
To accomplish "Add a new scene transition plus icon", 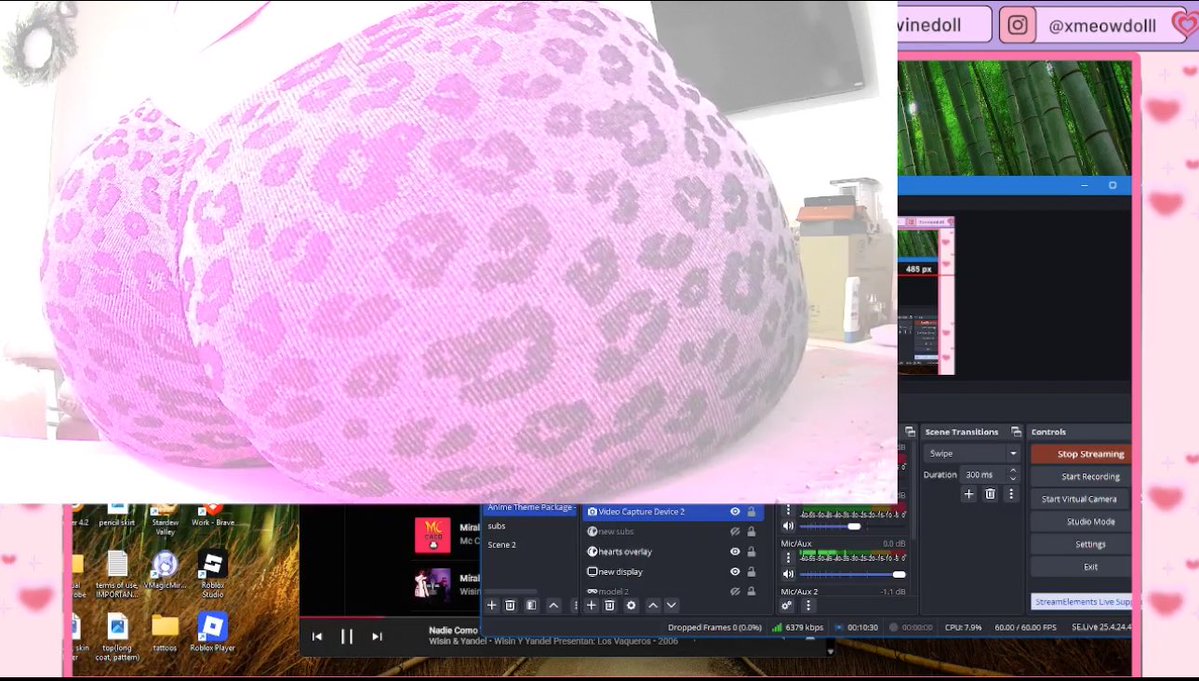I will (x=969, y=494).
